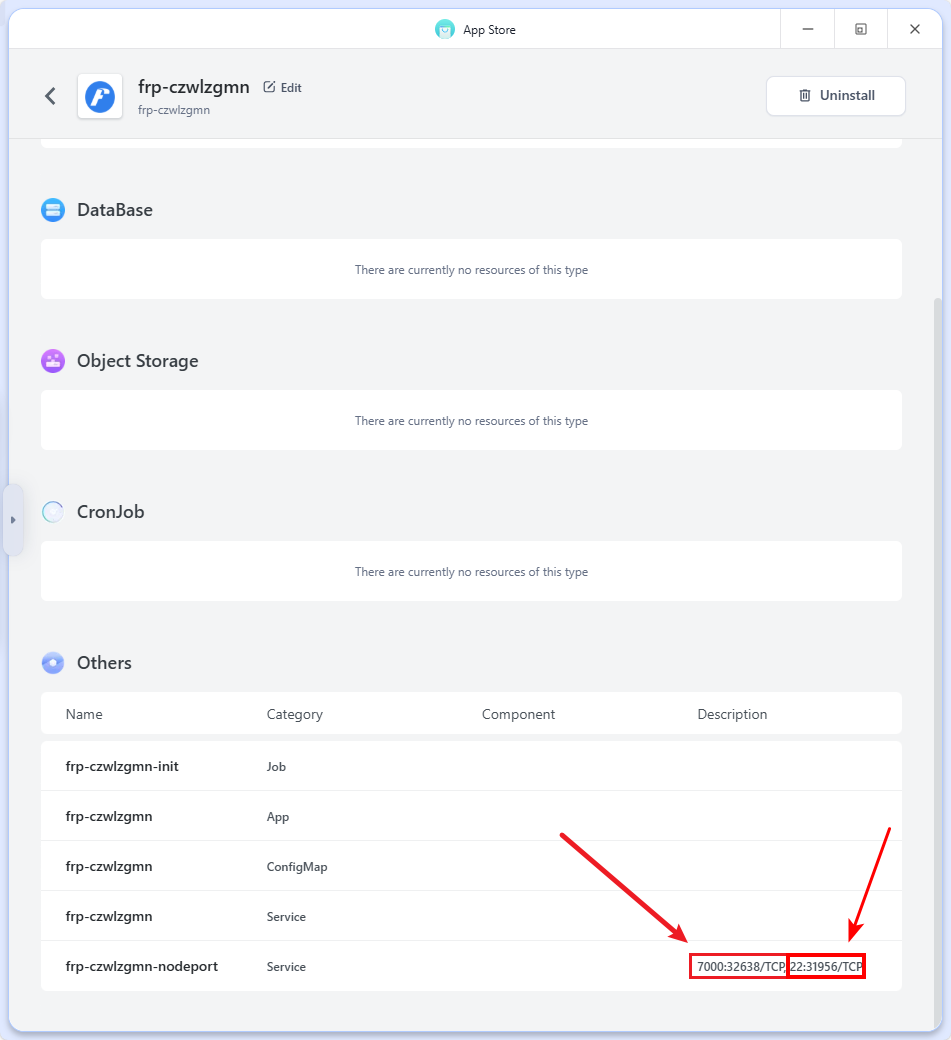Click the Edit link next to app name

click(290, 88)
